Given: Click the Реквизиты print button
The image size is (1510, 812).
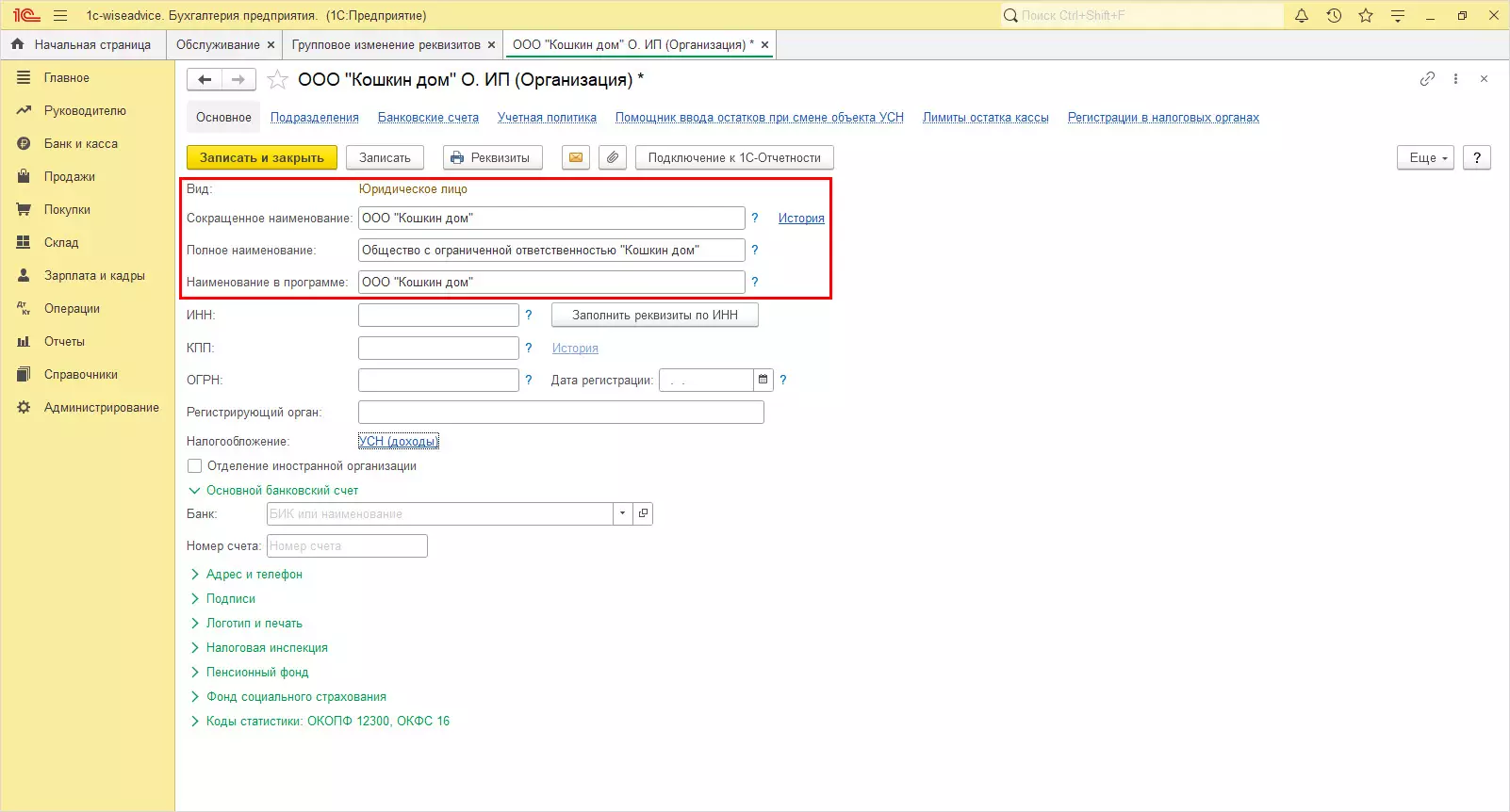Looking at the screenshot, I should [x=493, y=157].
